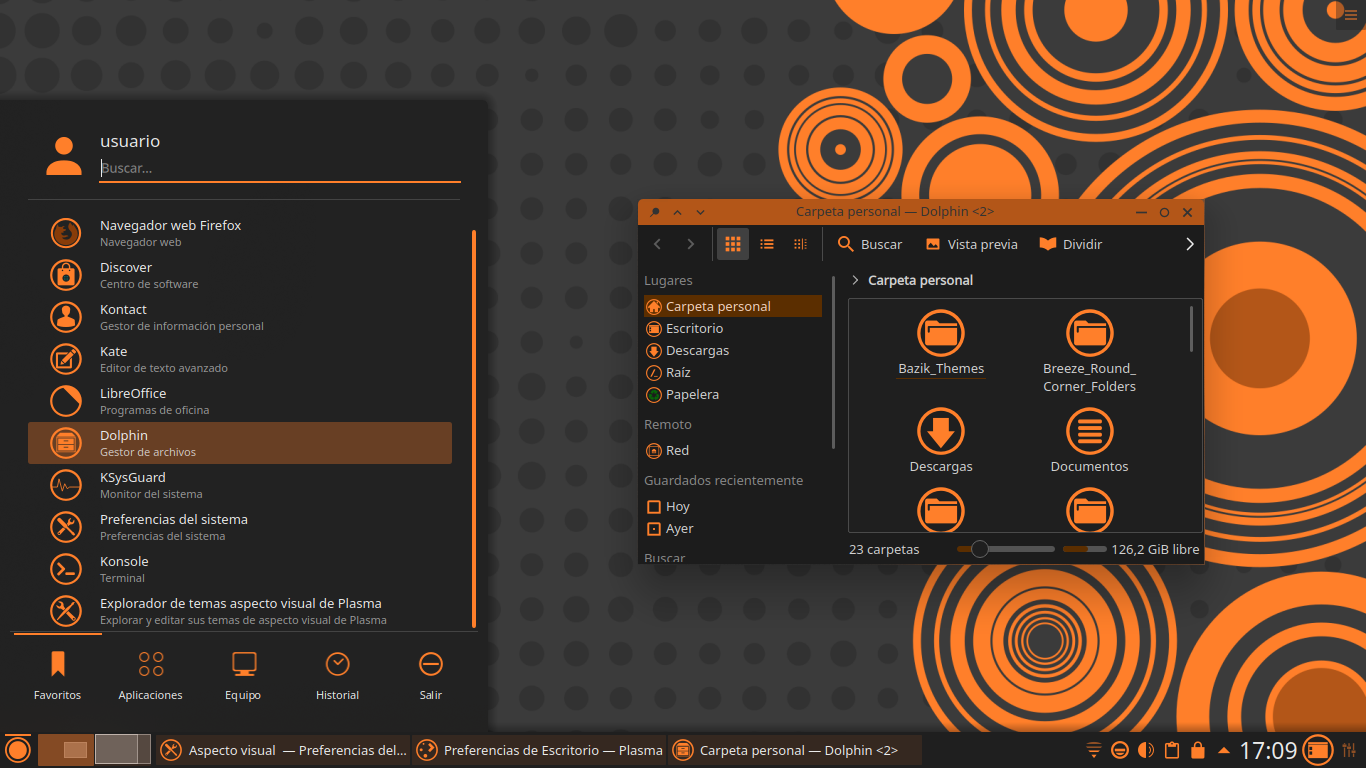The height and width of the screenshot is (768, 1366).
Task: Open Escritorio in Lugares panel
Action: [733, 328]
